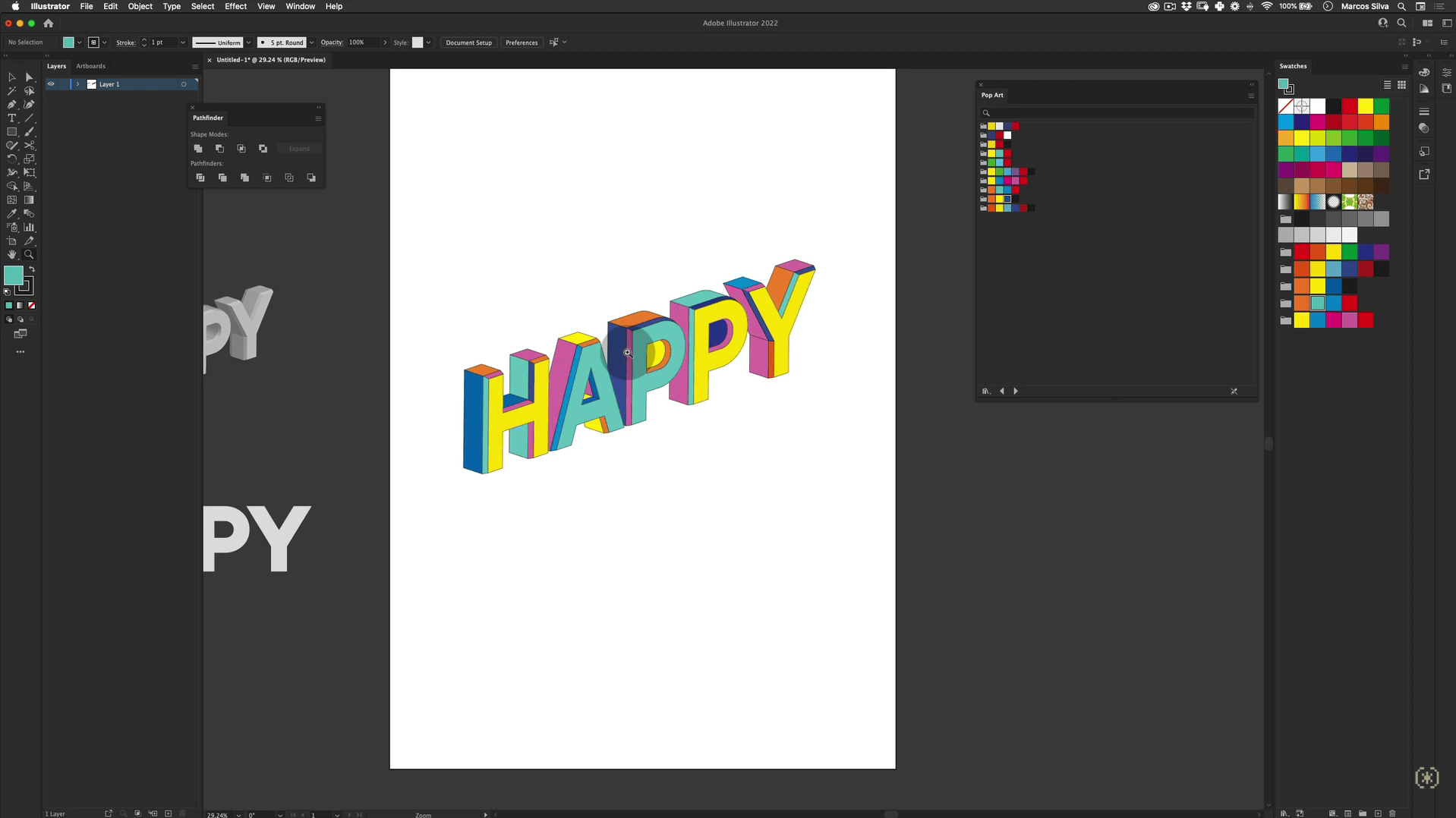Set paint mode to None
The height and width of the screenshot is (818, 1456).
point(32,305)
